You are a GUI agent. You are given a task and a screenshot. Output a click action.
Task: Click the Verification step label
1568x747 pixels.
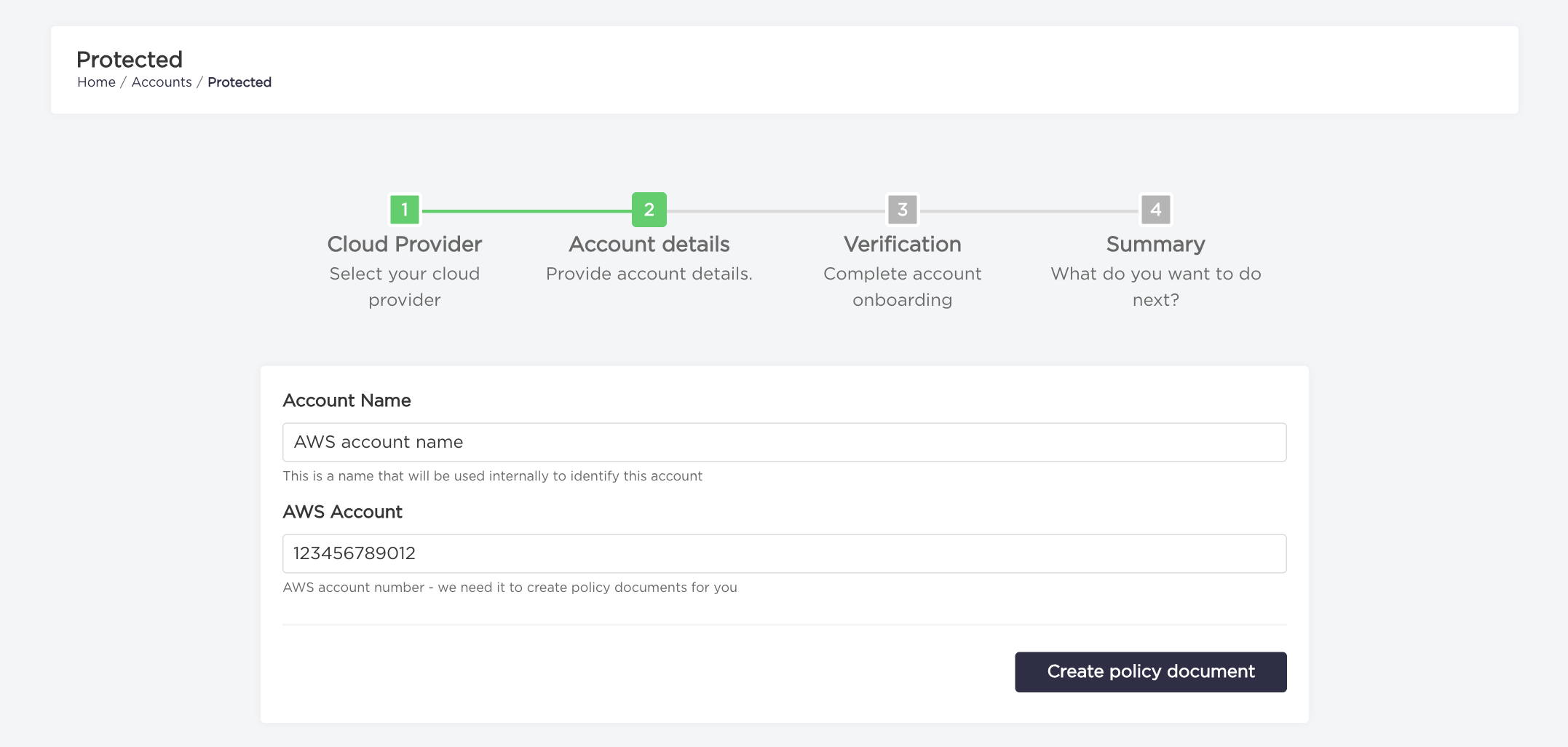[902, 244]
